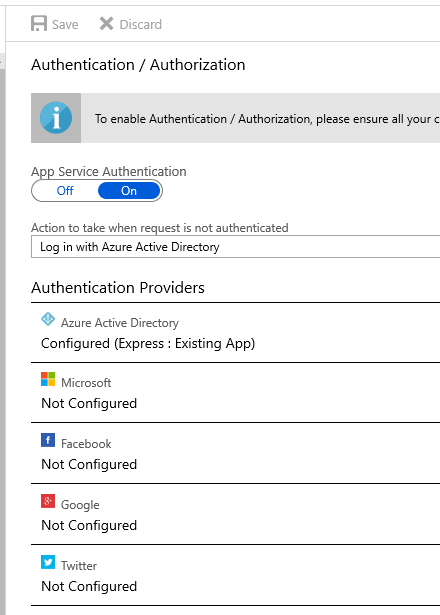
Task: Click the Facebook logo icon
Action: pyautogui.click(x=48, y=440)
